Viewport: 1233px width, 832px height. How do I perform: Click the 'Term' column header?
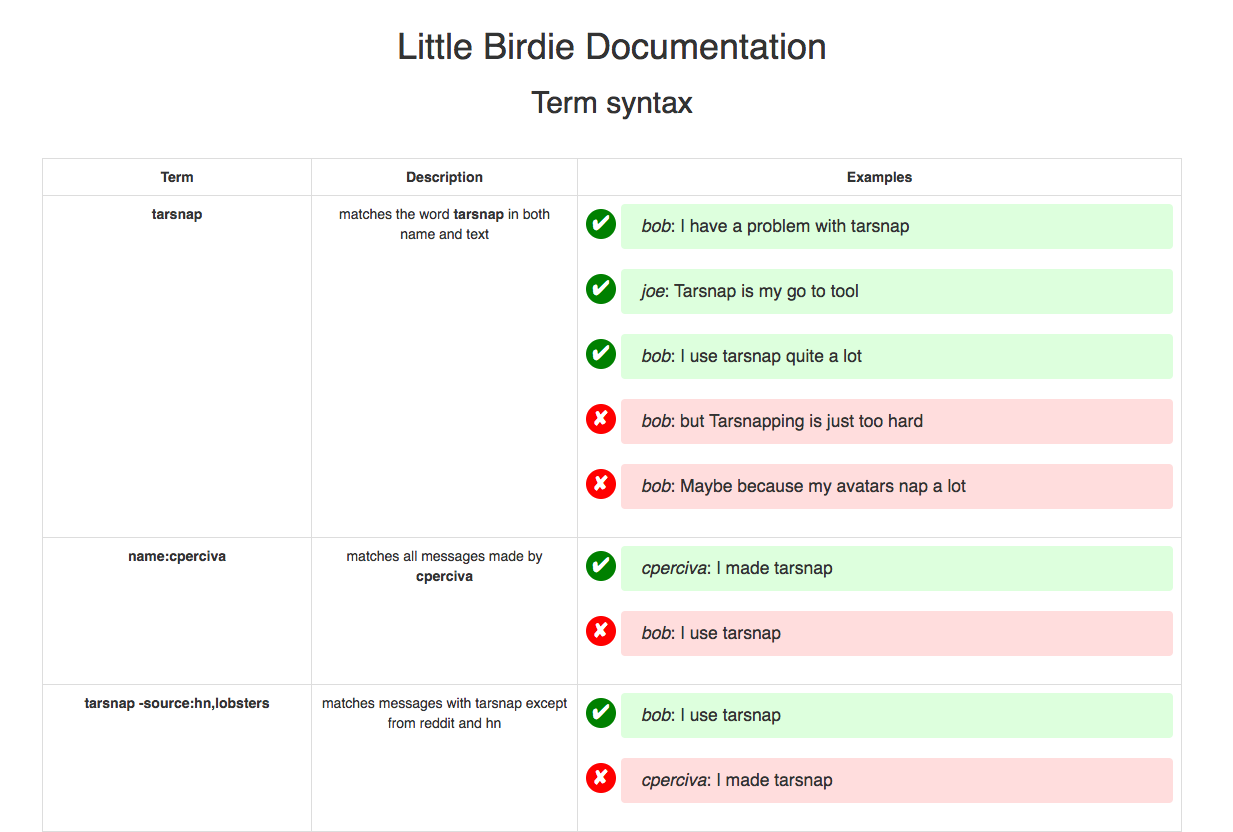[x=177, y=177]
